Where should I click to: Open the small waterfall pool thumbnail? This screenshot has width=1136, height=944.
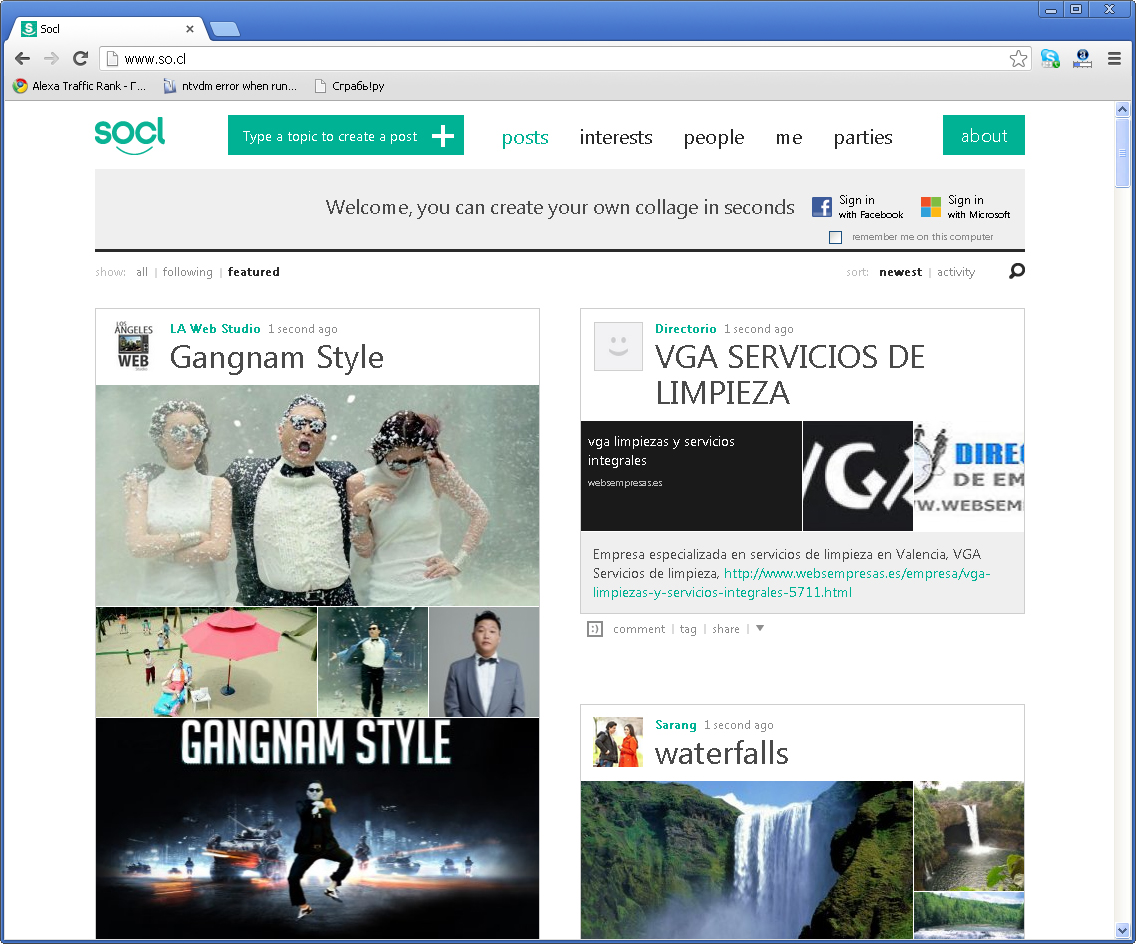tap(969, 835)
